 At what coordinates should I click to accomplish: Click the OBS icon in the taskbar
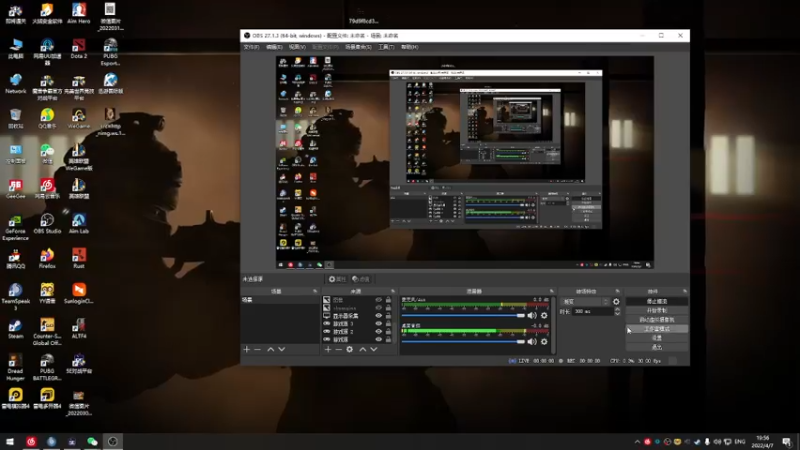point(113,441)
